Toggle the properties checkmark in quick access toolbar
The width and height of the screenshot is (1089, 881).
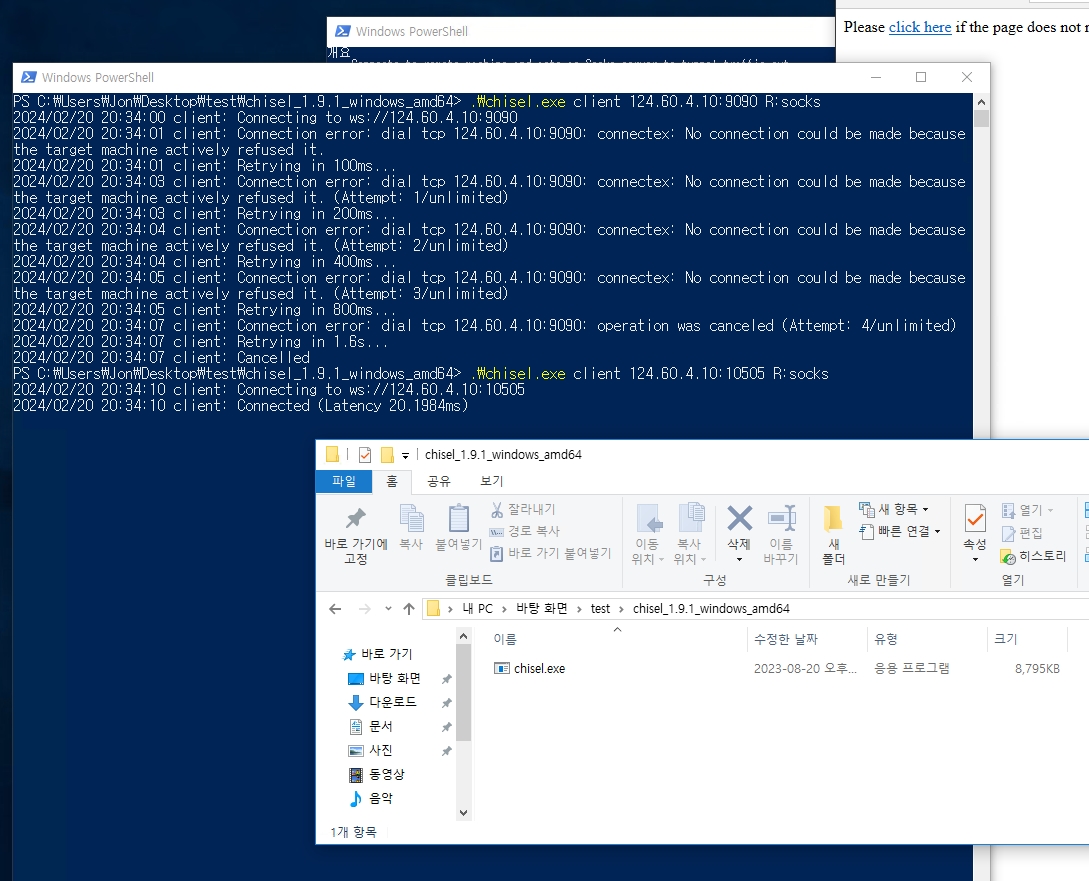pos(364,454)
